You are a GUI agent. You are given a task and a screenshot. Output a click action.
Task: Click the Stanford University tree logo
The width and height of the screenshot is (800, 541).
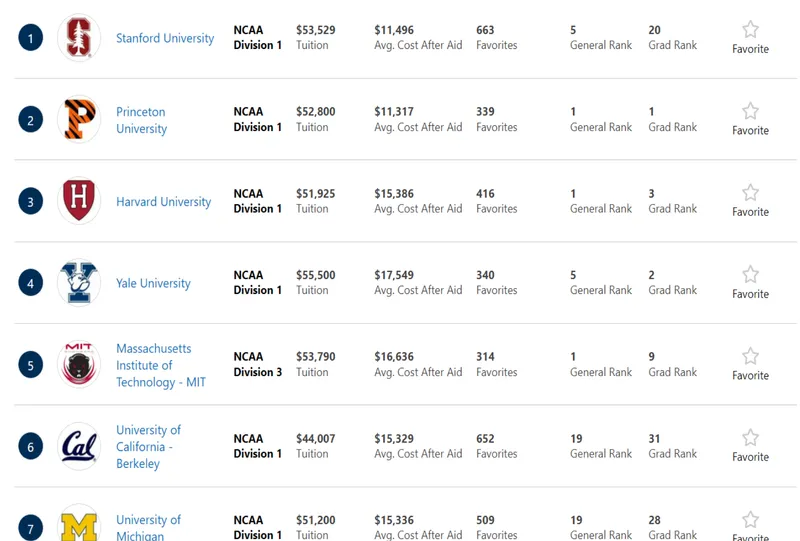pyautogui.click(x=79, y=38)
